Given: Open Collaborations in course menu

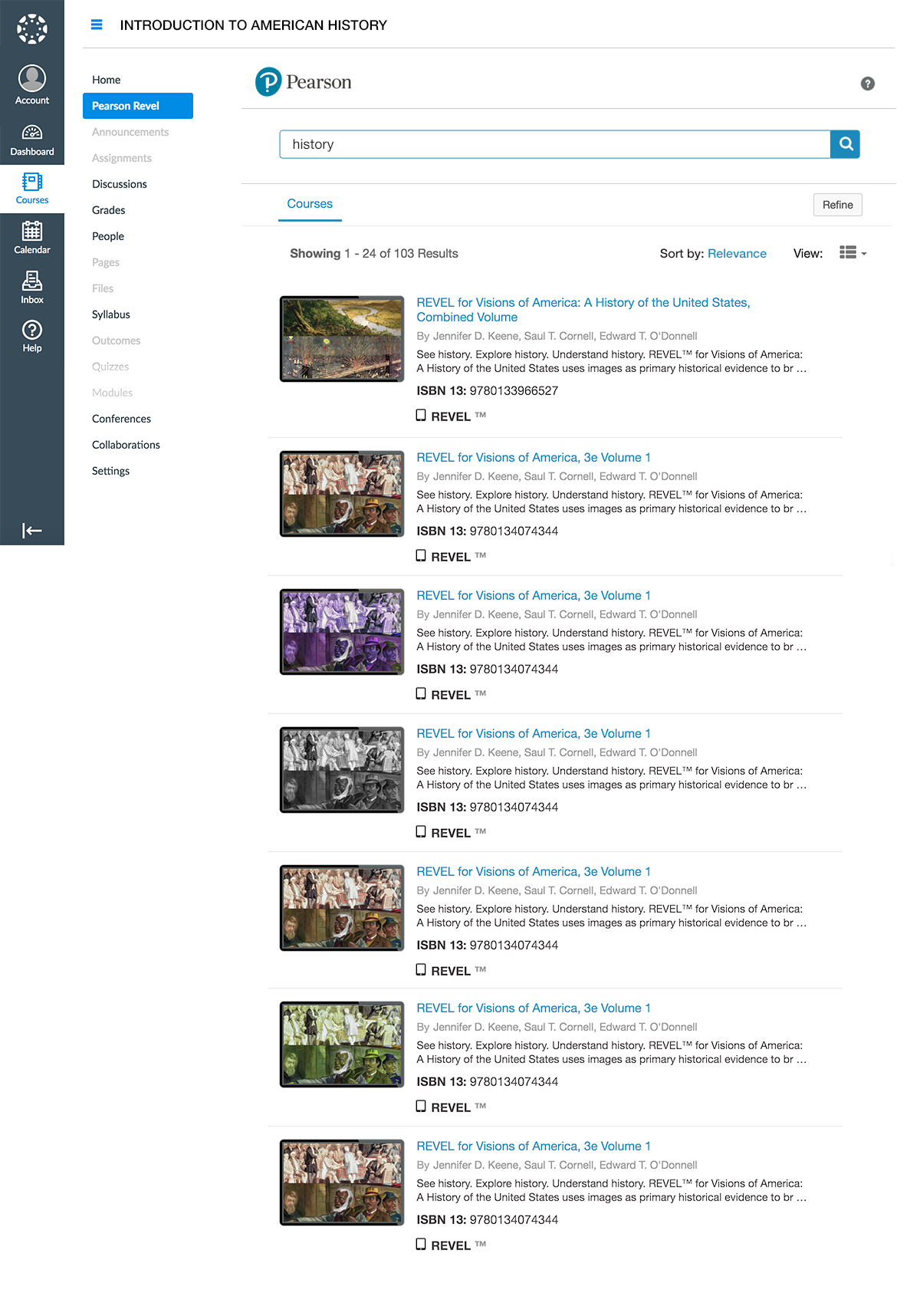Looking at the screenshot, I should tap(127, 445).
